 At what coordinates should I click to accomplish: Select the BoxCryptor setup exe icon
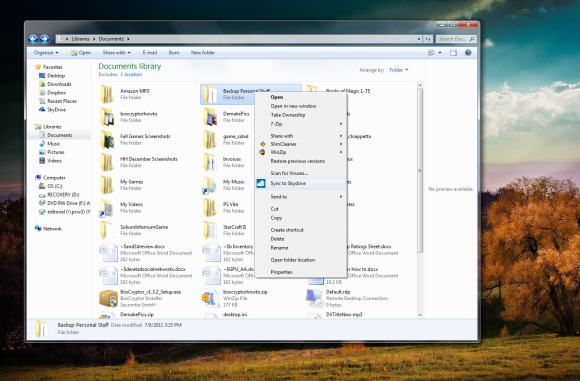[x=108, y=298]
